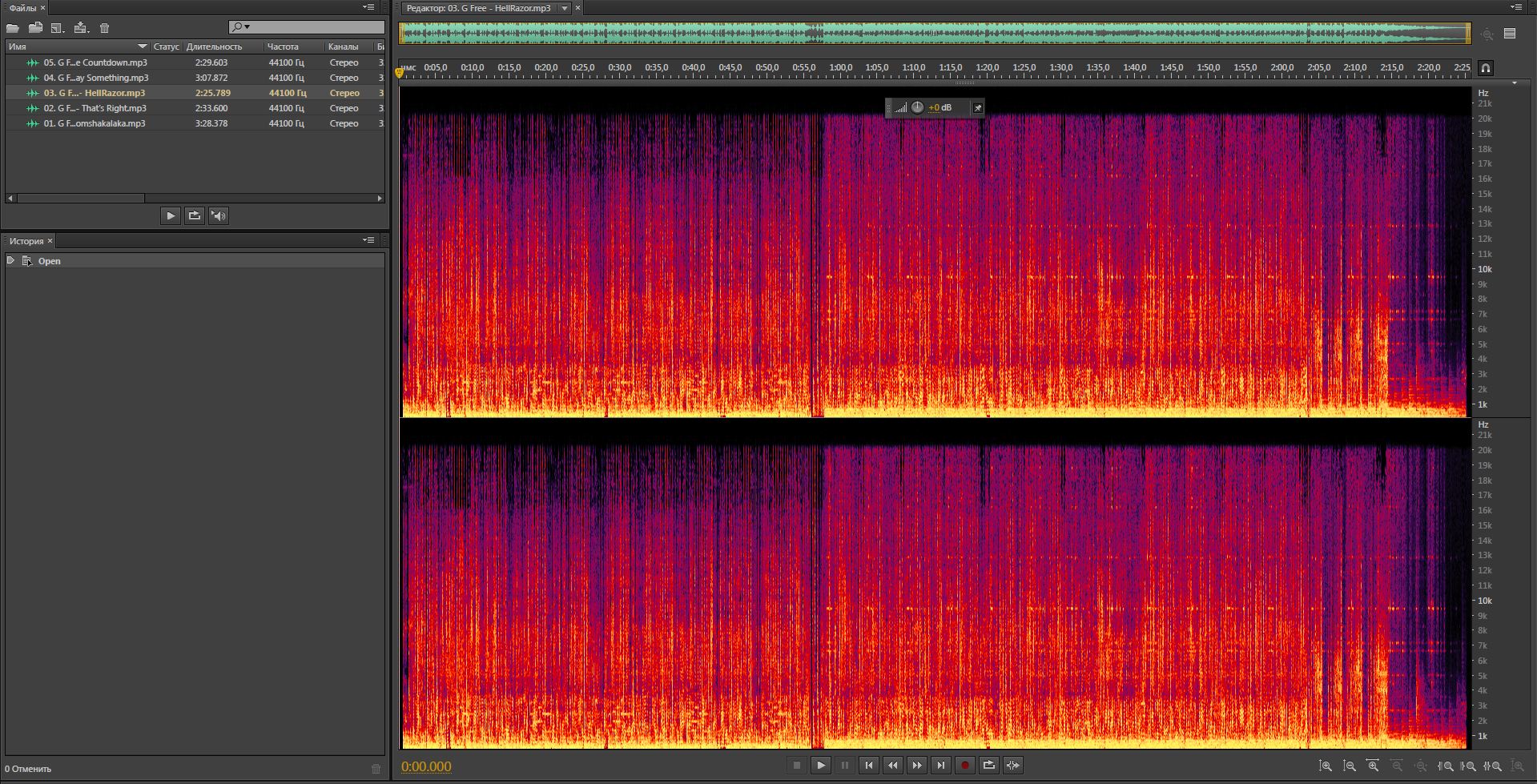Toggle Auto-play speaker button in Files panel

(x=218, y=215)
